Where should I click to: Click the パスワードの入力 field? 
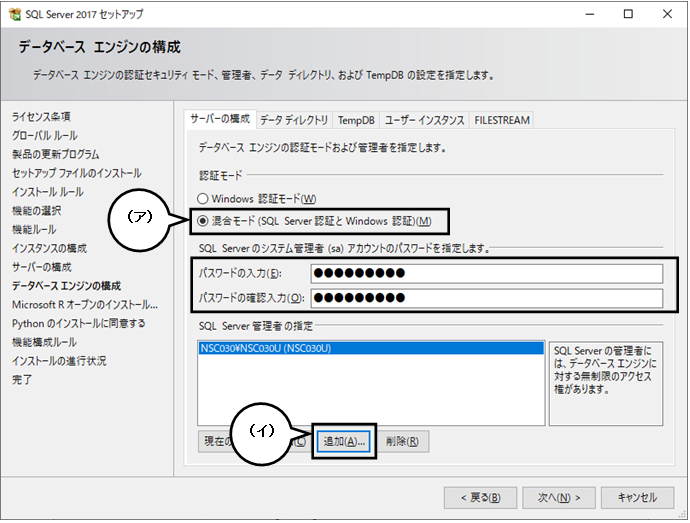click(x=487, y=273)
